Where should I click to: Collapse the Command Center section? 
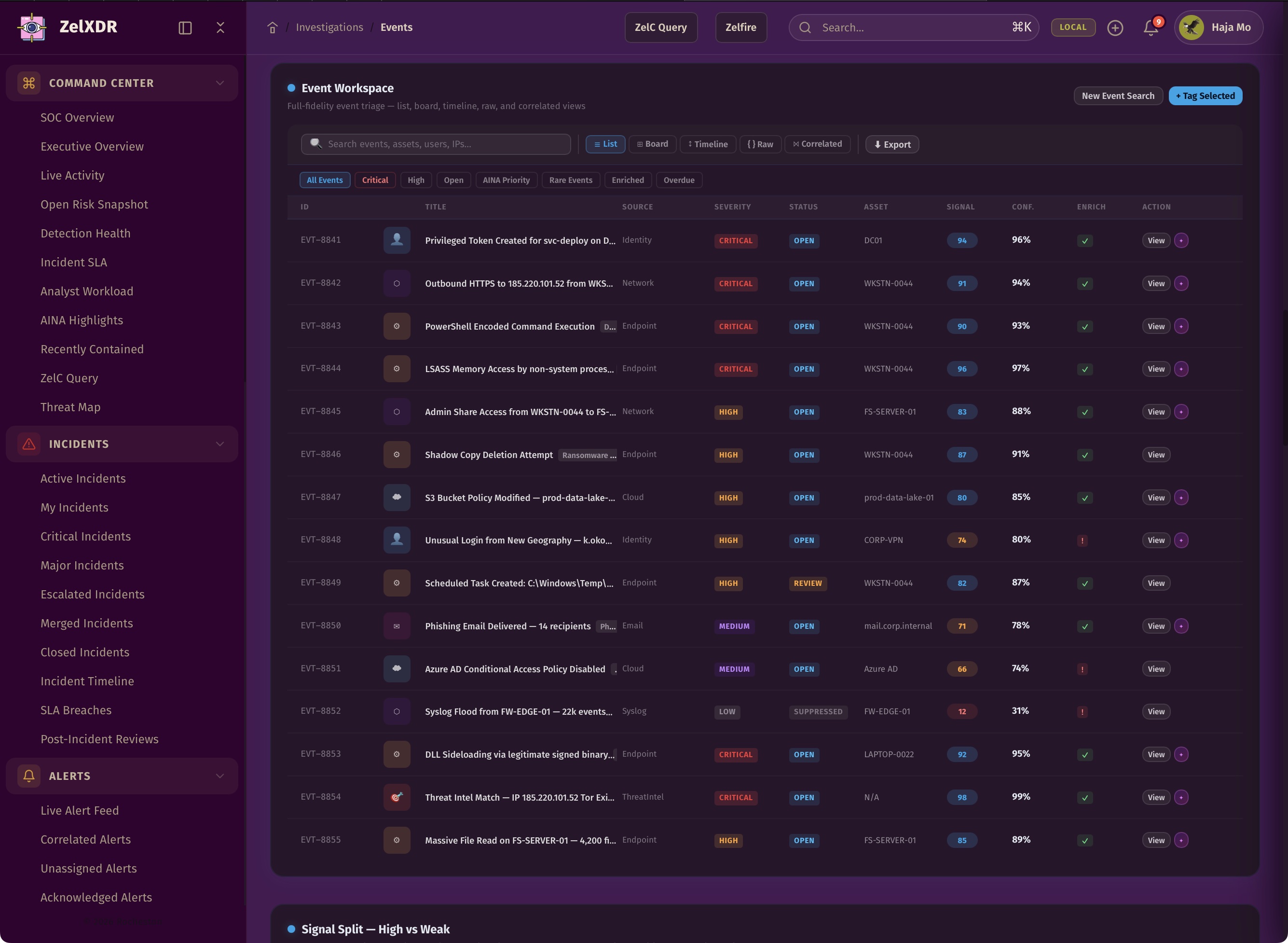click(x=219, y=83)
